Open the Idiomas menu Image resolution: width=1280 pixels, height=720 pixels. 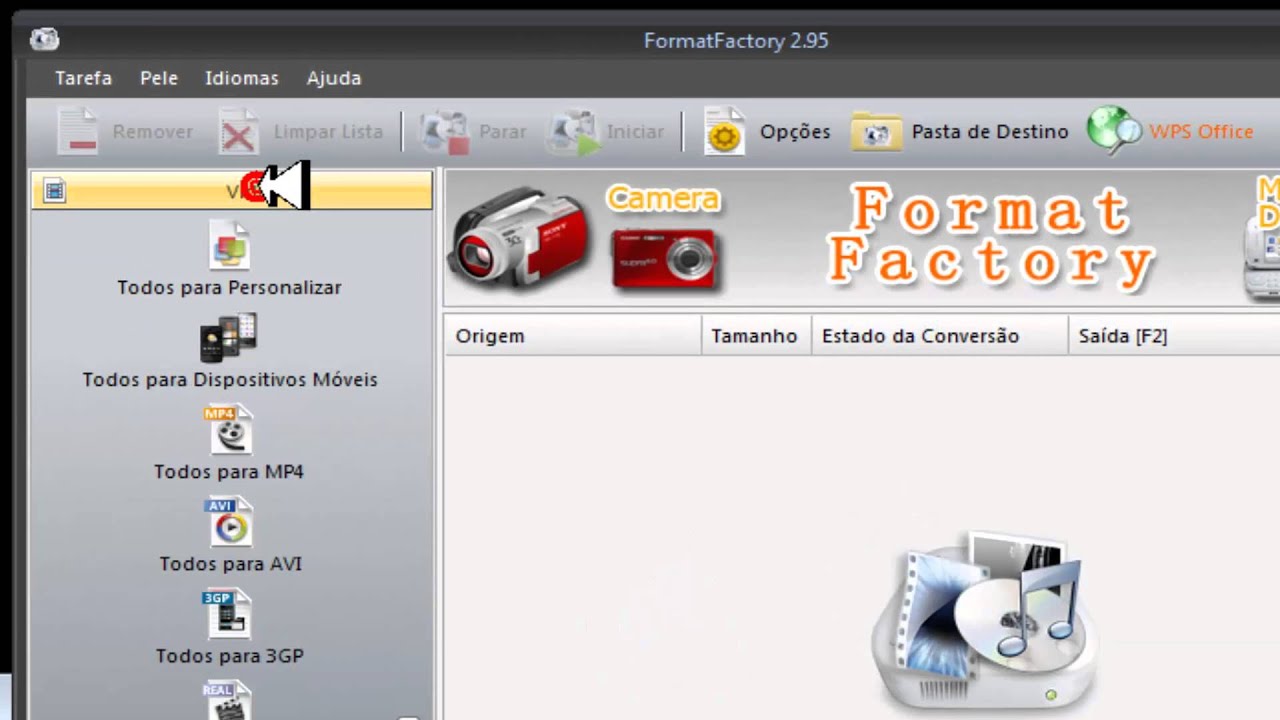241,78
